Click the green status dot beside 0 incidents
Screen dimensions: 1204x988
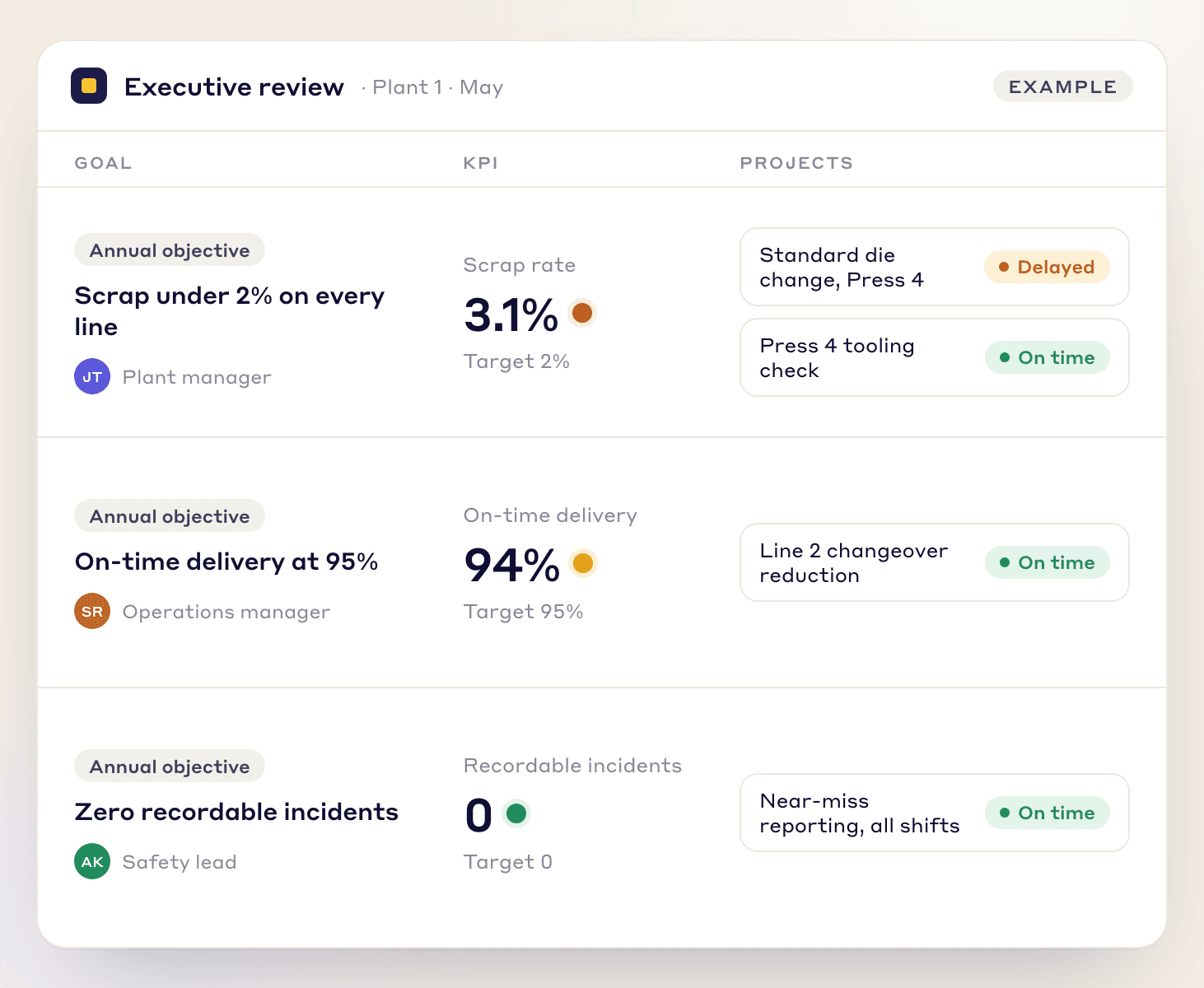tap(516, 813)
